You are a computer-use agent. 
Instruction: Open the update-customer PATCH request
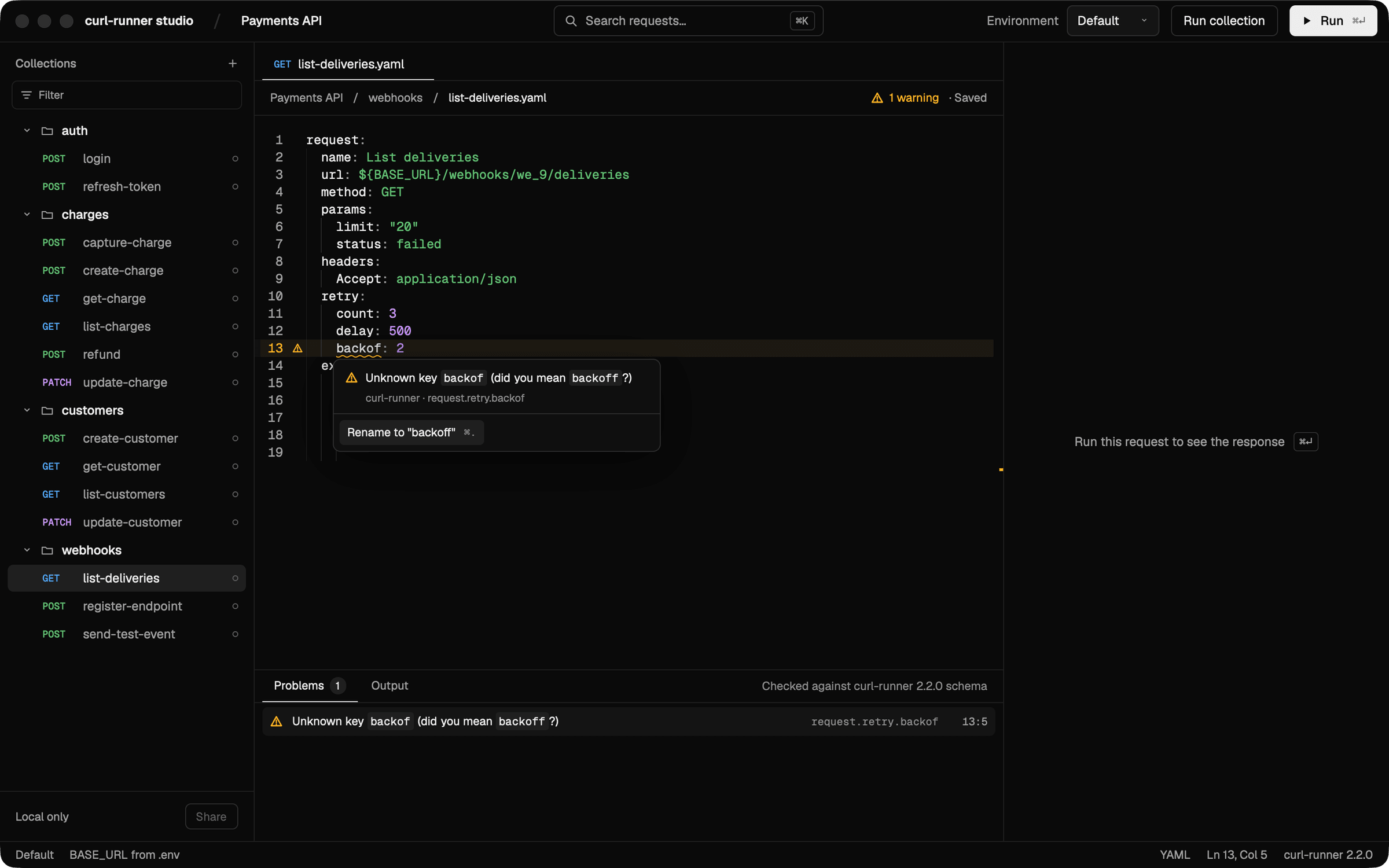127,523
